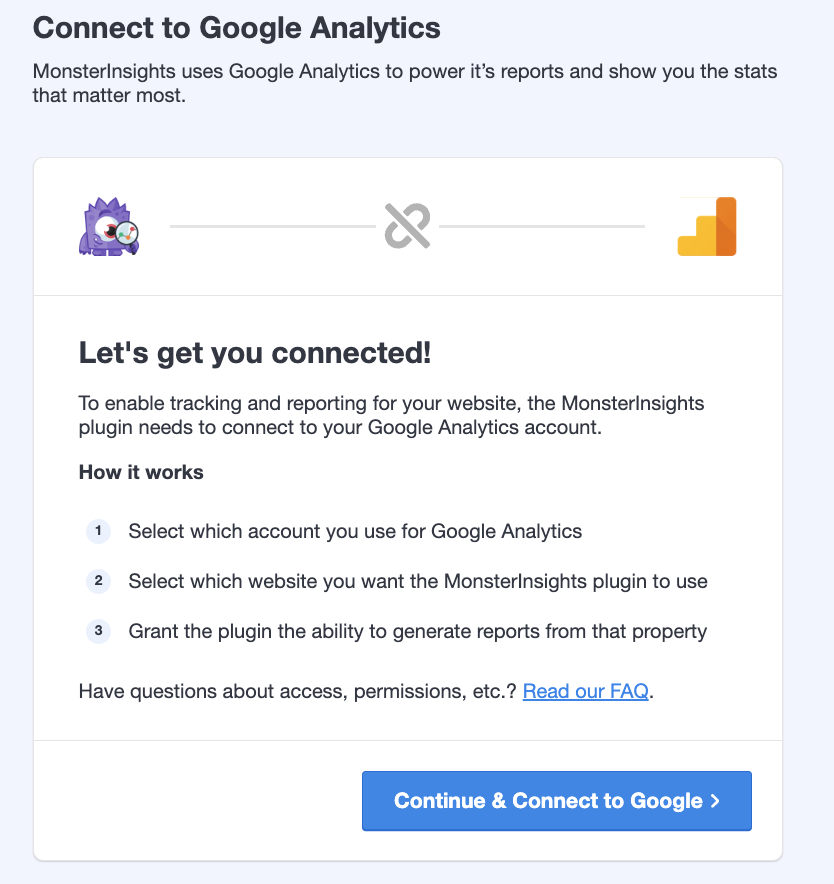Click the broken chain link icon
This screenshot has width=834, height=884.
point(407,226)
